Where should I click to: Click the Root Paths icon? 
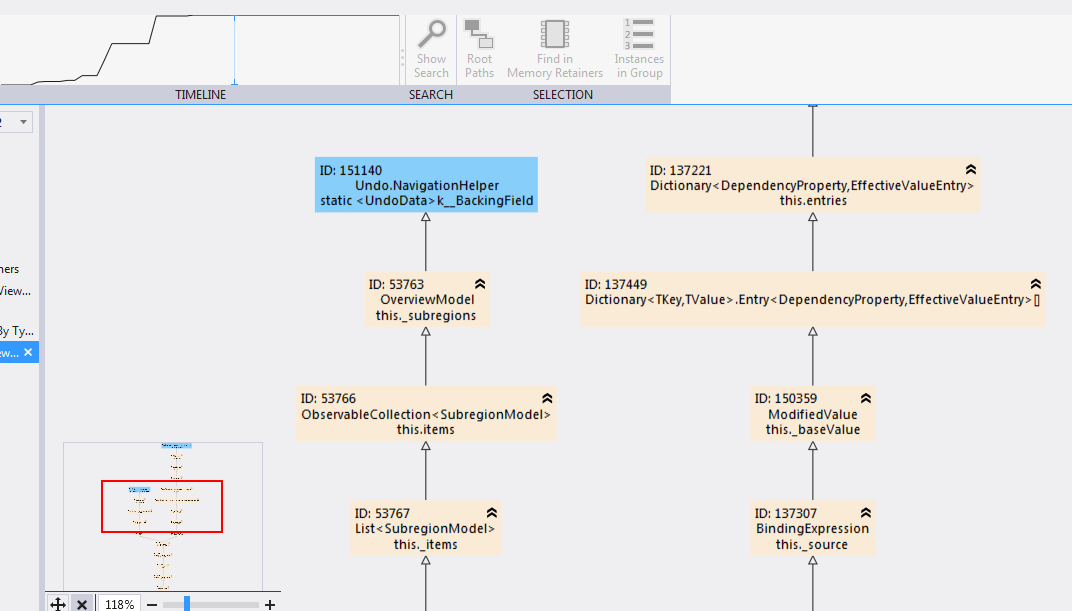click(x=479, y=48)
